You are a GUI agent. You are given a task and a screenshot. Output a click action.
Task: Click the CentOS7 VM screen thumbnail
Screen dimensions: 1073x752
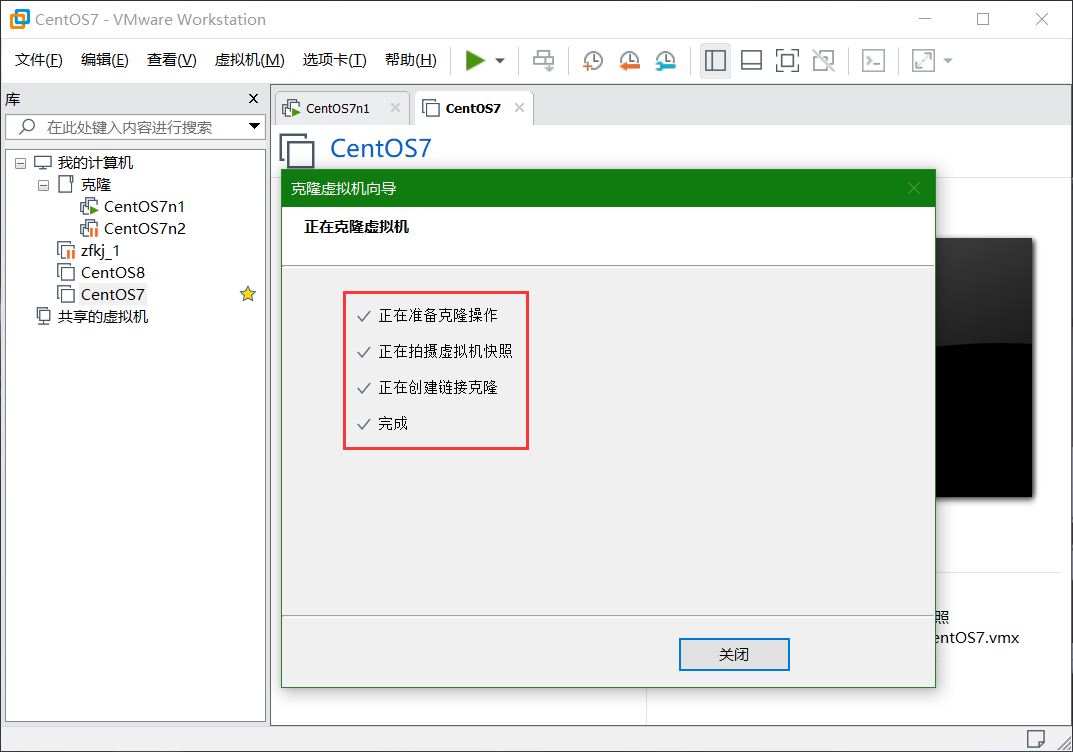[x=983, y=367]
